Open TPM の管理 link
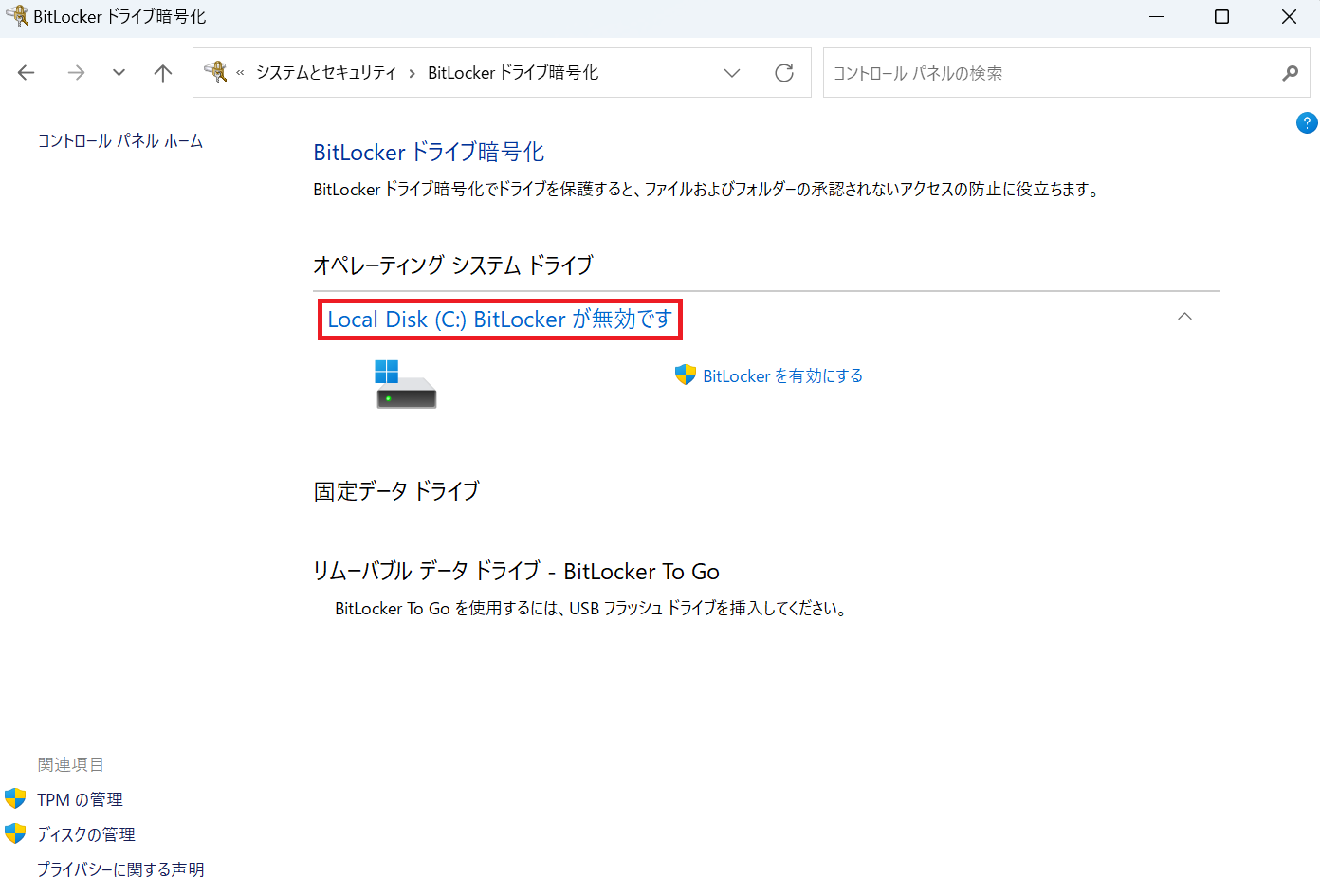Viewport: 1320px width, 896px height. pyautogui.click(x=81, y=800)
